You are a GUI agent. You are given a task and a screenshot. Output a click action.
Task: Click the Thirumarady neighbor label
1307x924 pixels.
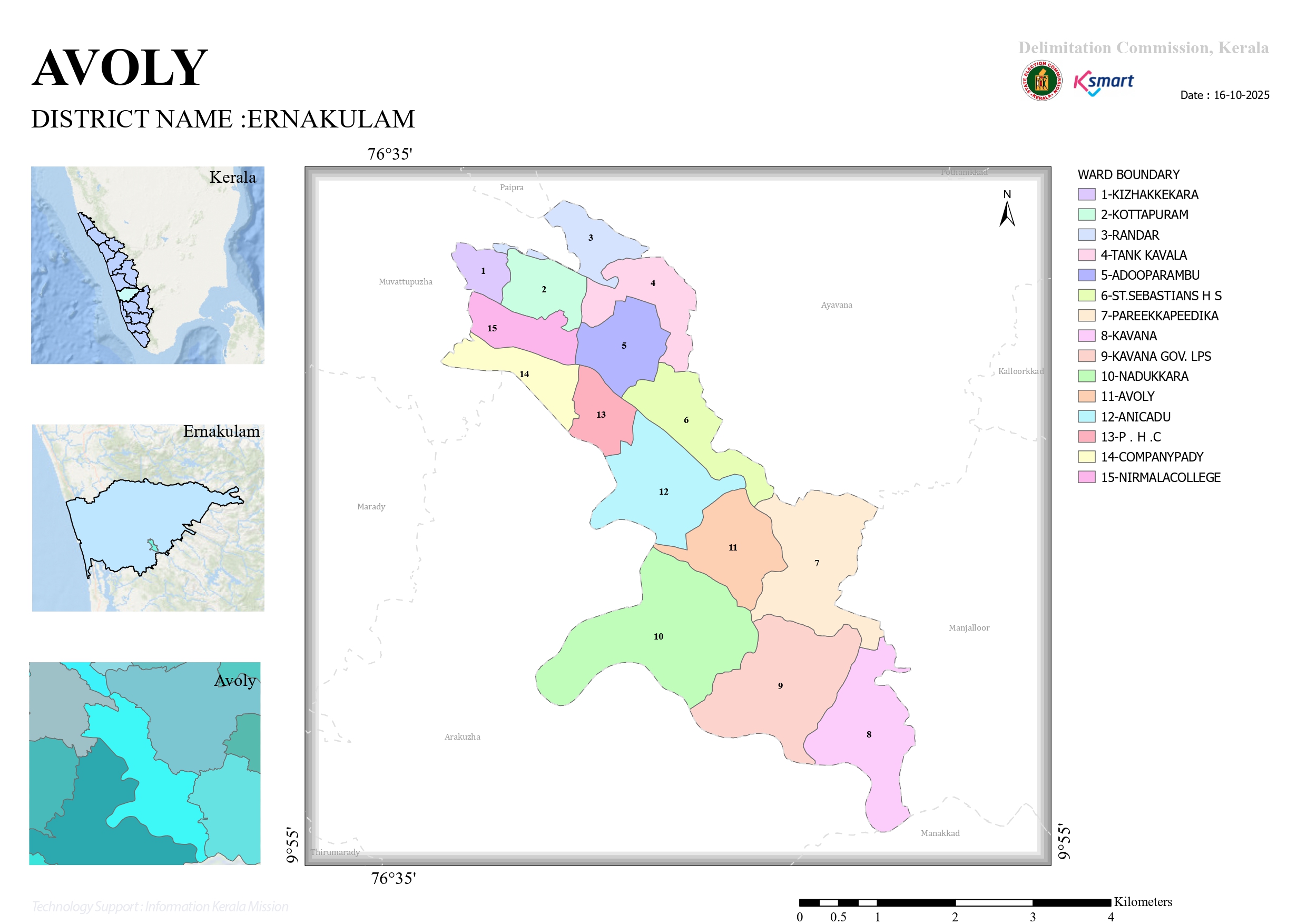(335, 852)
